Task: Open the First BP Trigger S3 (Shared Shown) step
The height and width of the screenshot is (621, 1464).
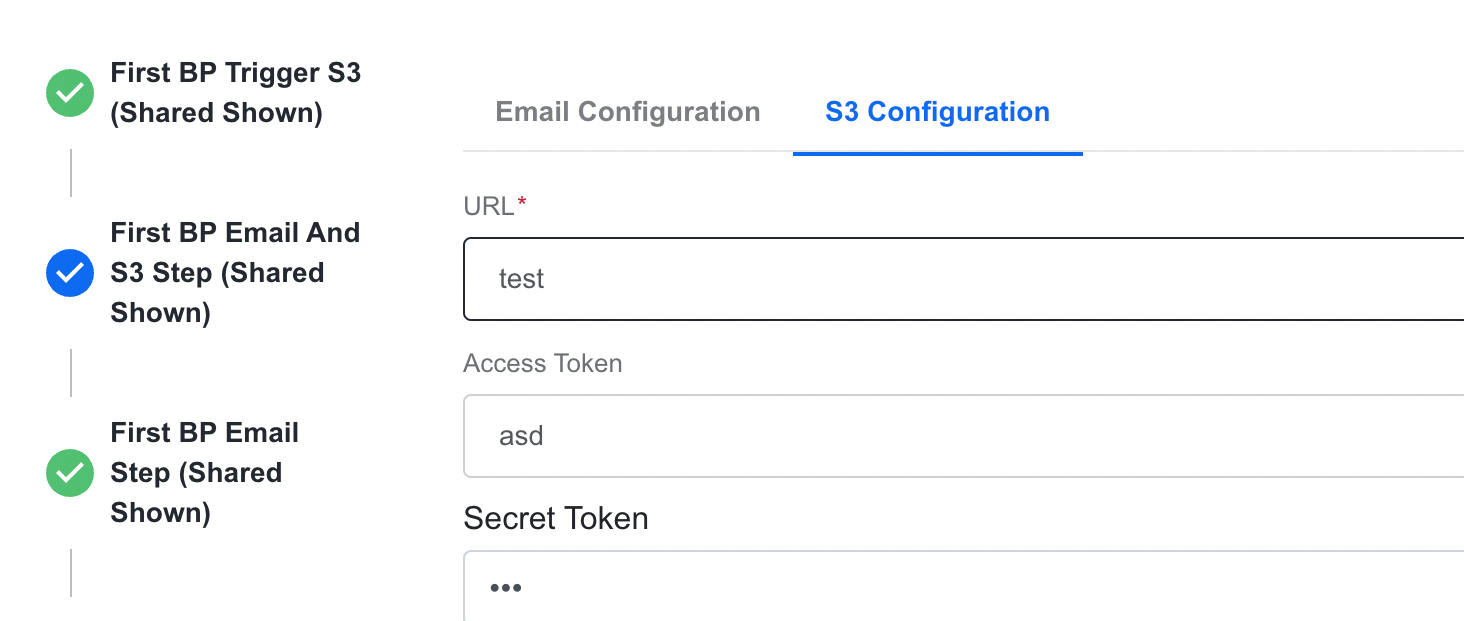Action: 236,93
